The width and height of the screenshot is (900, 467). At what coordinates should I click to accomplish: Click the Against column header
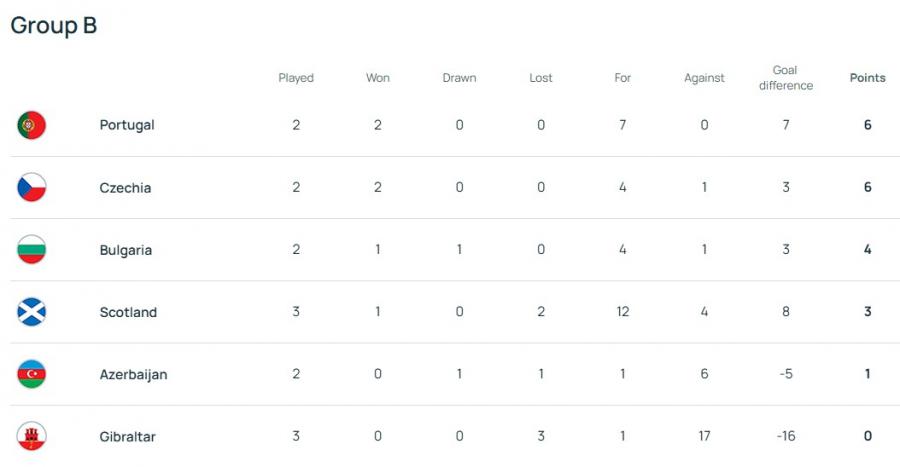704,78
